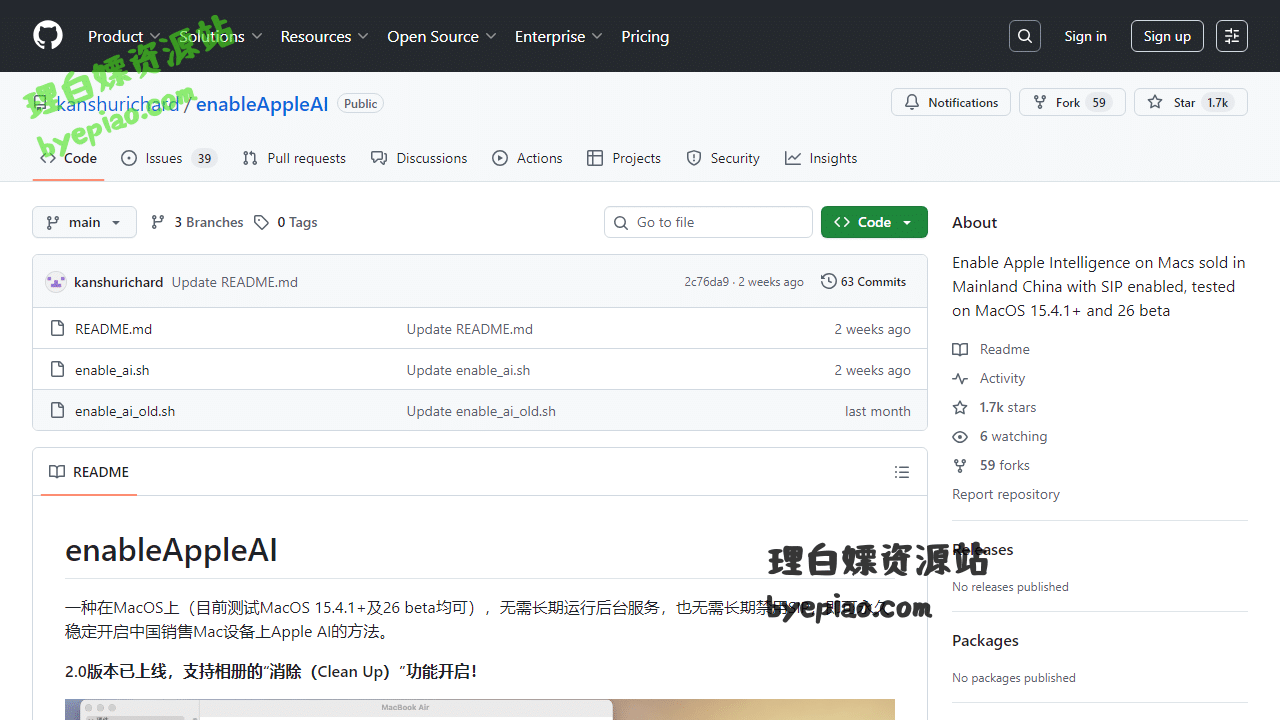Open Update enable_ai.sh commit message
Screen dimensions: 1280x720
468,370
